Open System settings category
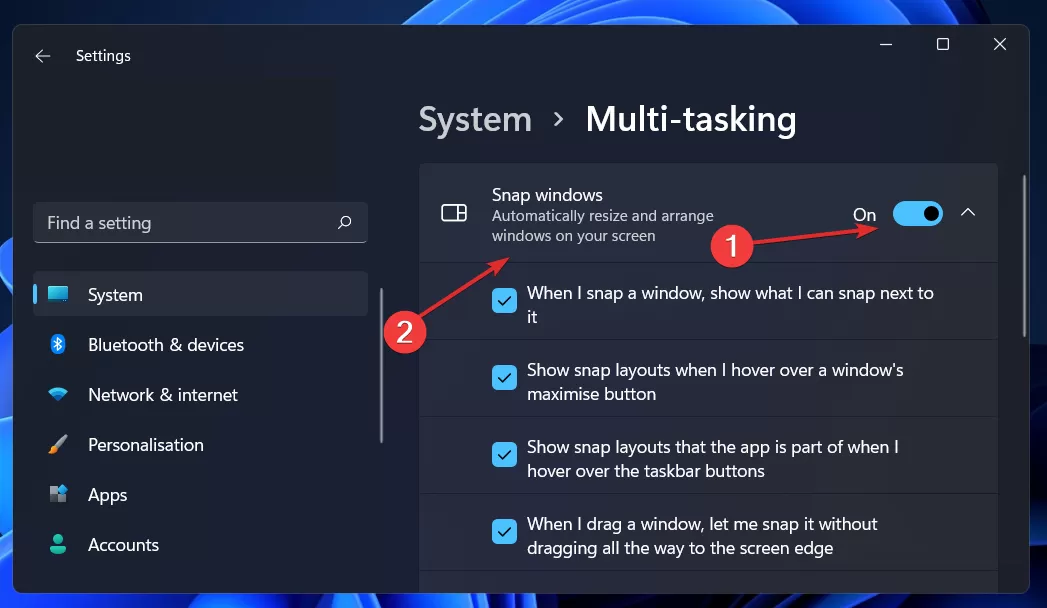The height and width of the screenshot is (608, 1047). [200, 294]
